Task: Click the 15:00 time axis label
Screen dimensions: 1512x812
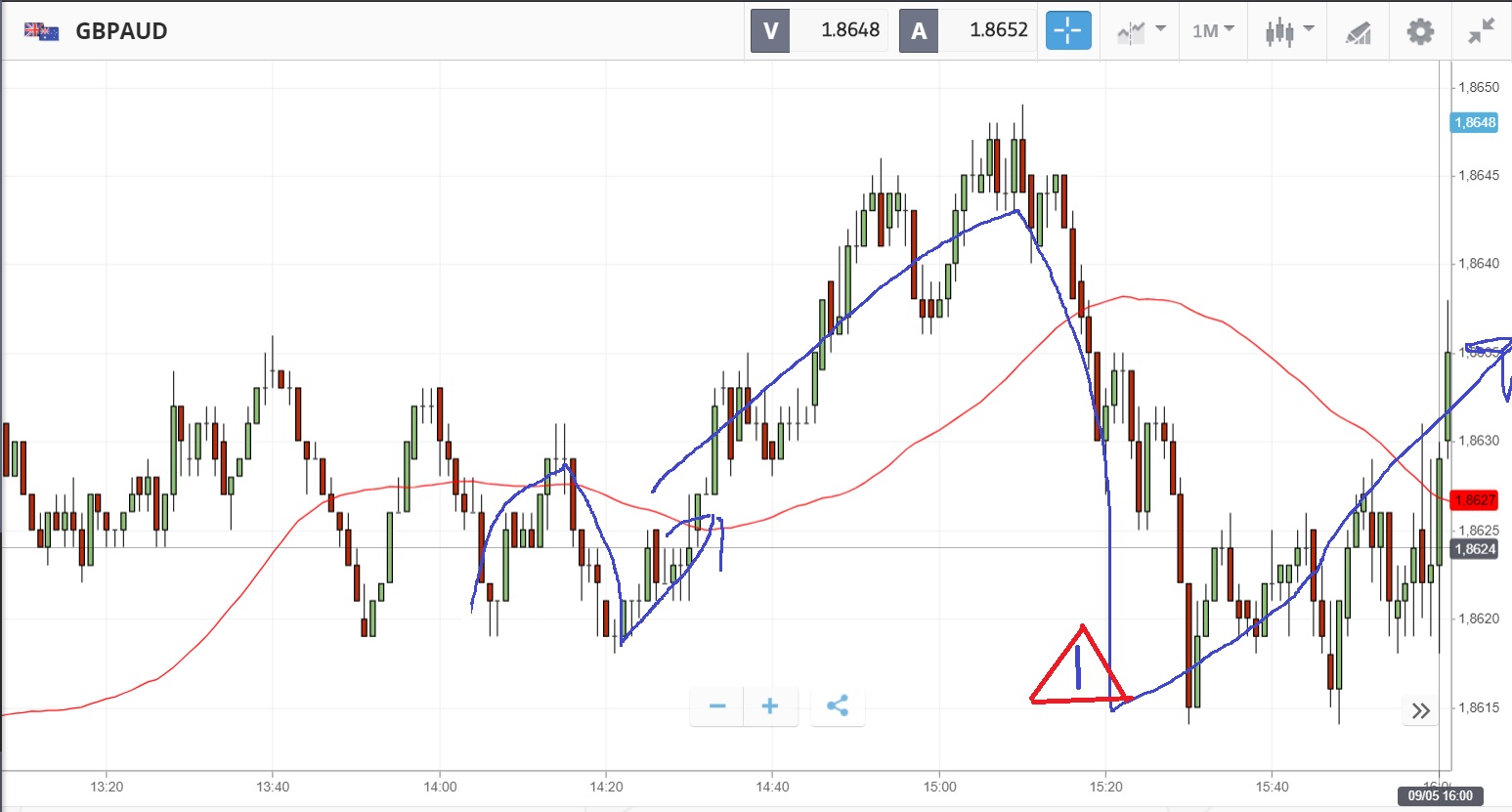Action: coord(939,787)
